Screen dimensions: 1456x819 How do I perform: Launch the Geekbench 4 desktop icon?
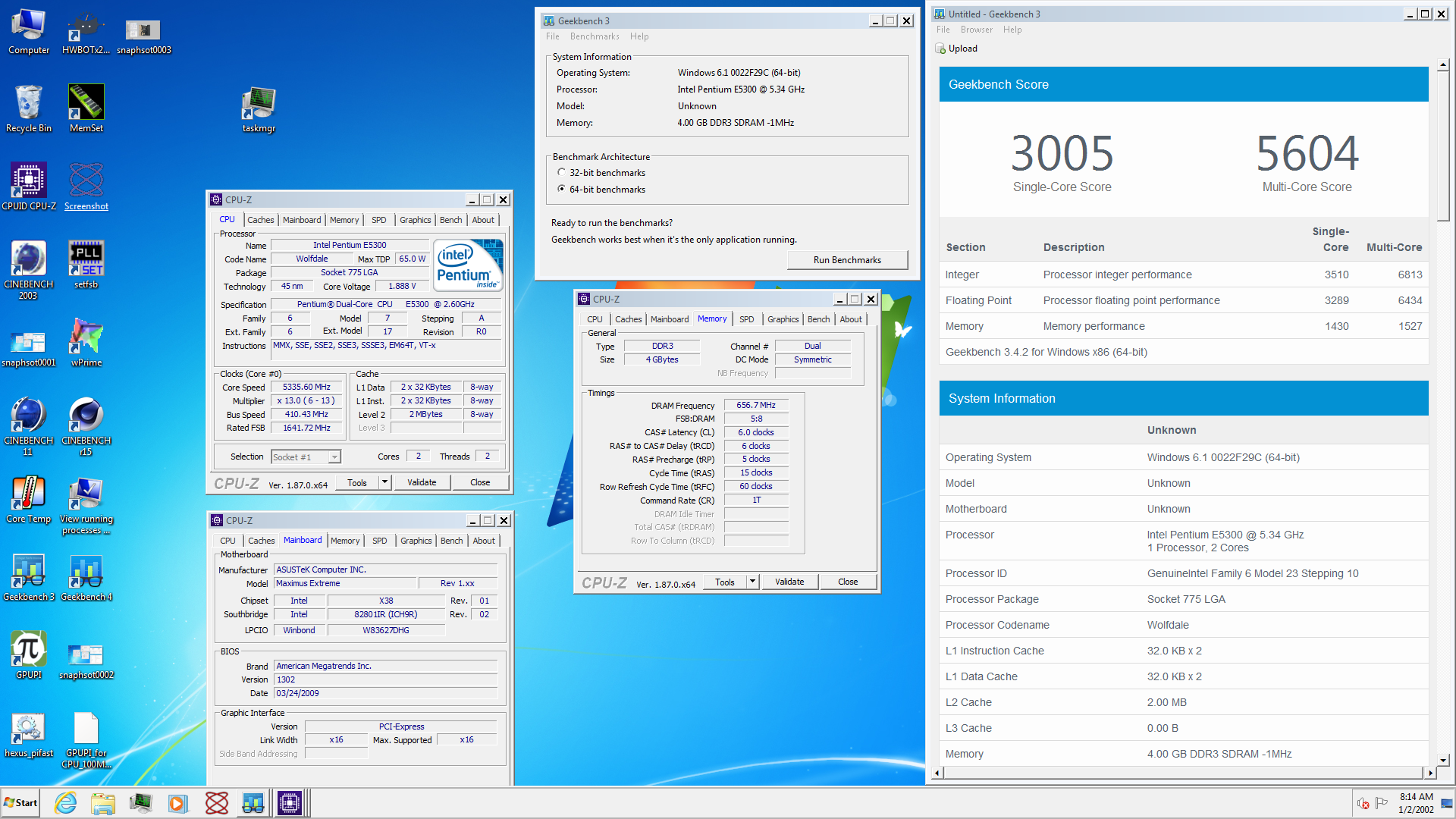(x=86, y=578)
